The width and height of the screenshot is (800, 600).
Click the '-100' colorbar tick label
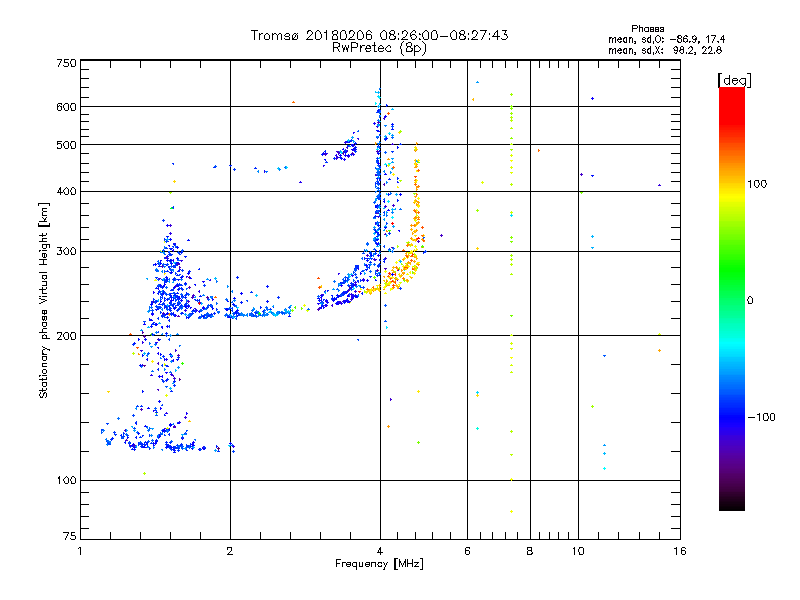(761, 417)
